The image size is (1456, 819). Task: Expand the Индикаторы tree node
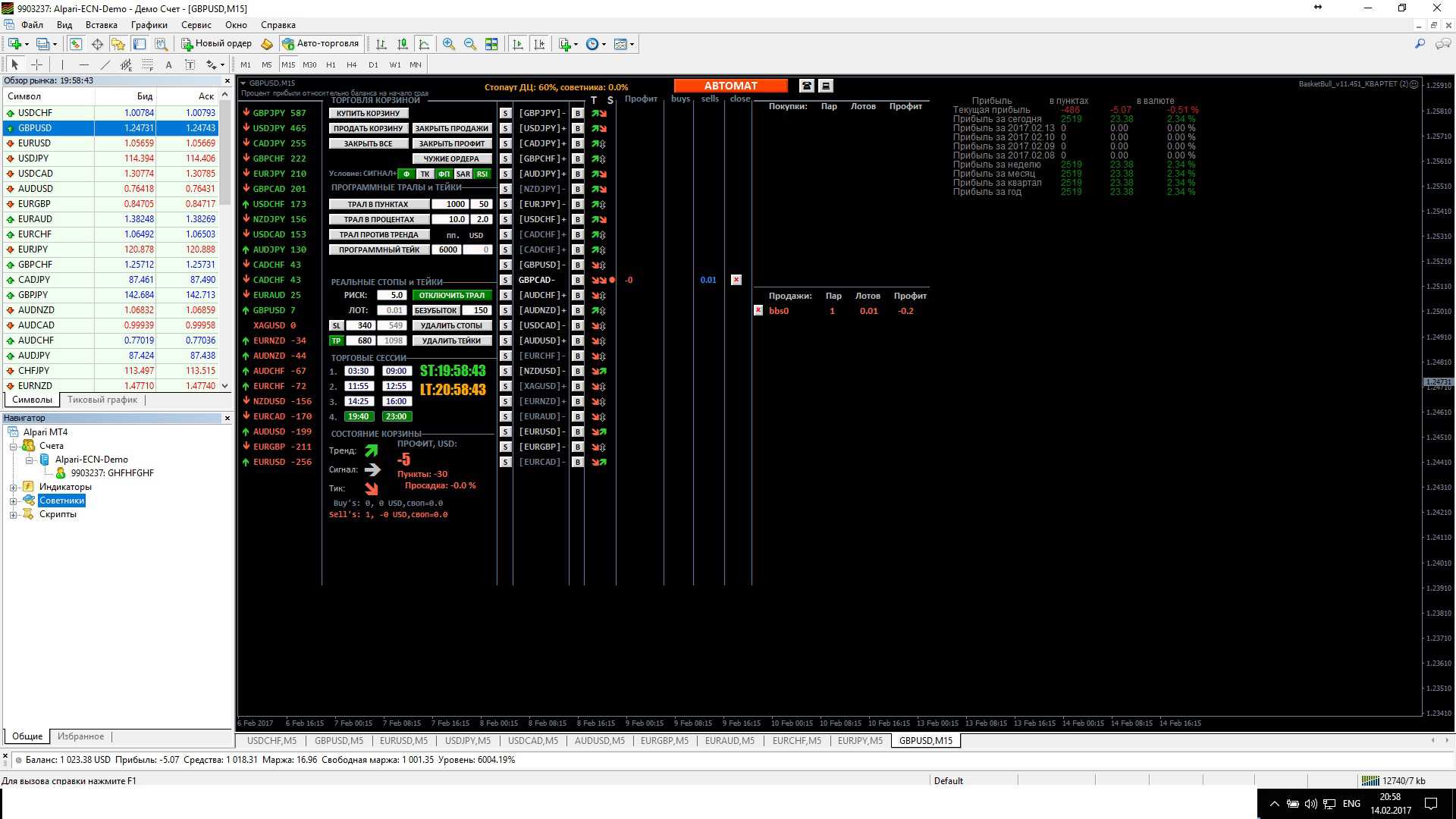coord(13,487)
